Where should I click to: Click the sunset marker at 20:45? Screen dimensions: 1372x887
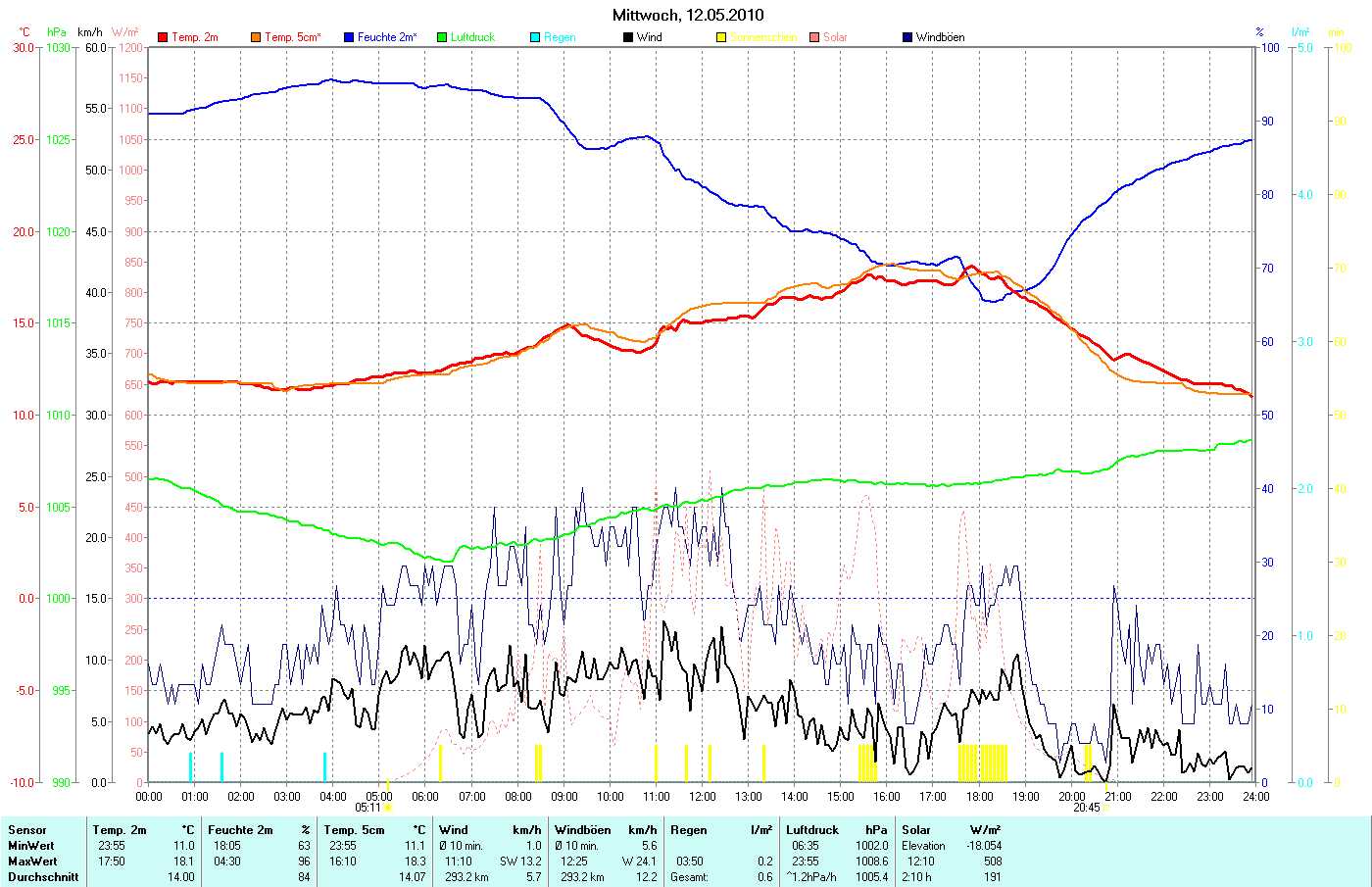coord(1106,808)
